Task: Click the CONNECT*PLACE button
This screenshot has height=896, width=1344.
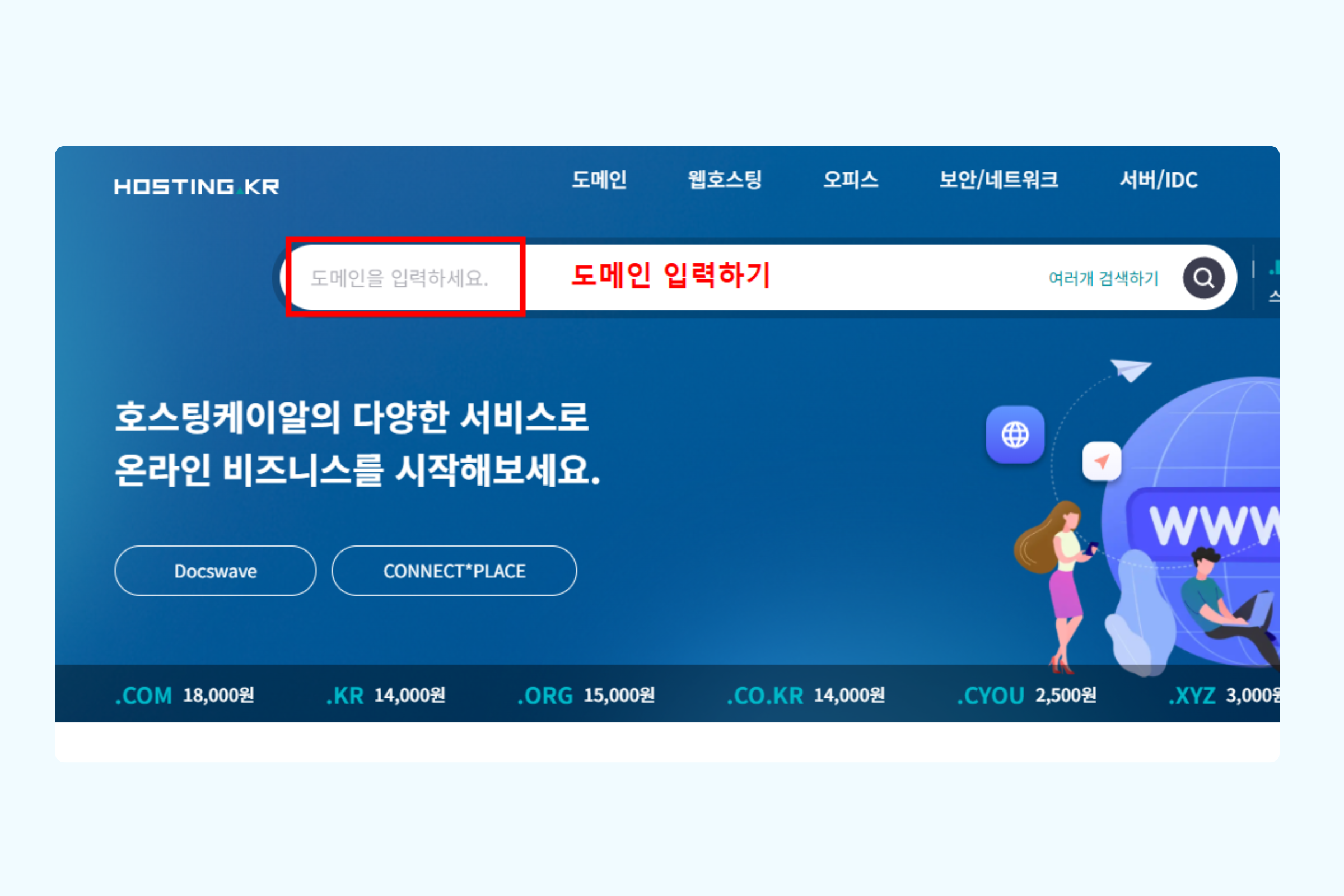Action: coord(454,571)
